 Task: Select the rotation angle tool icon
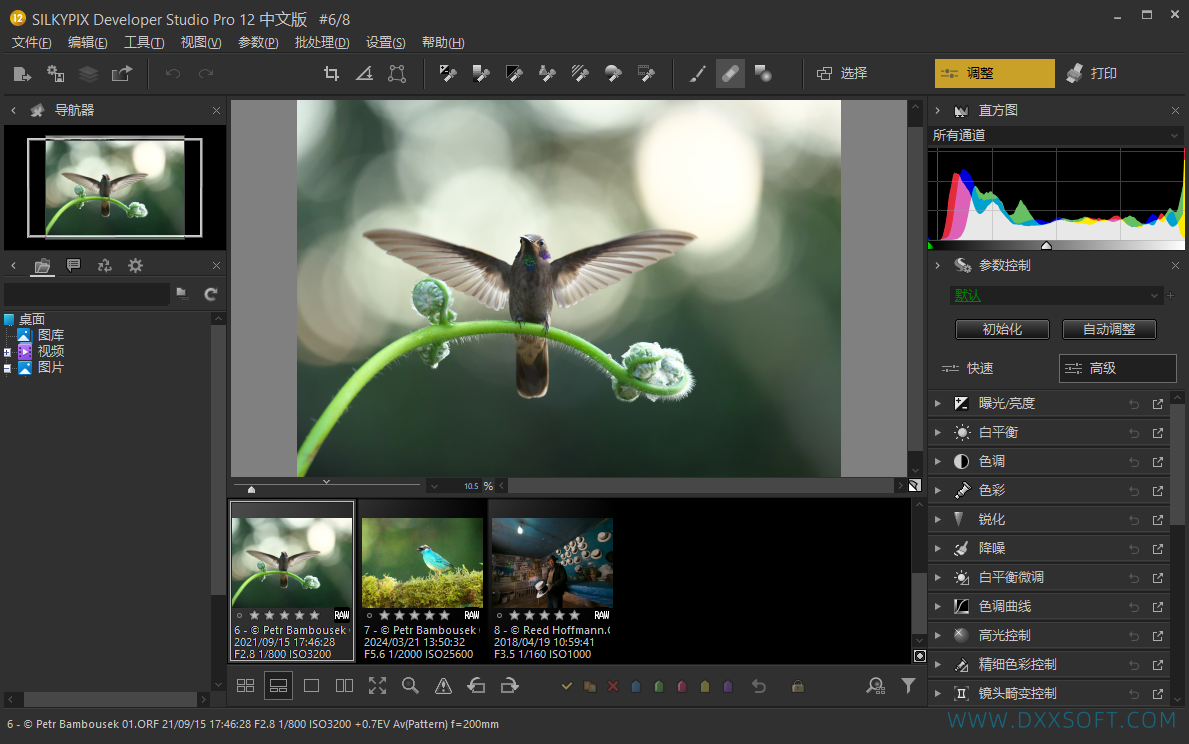point(364,74)
